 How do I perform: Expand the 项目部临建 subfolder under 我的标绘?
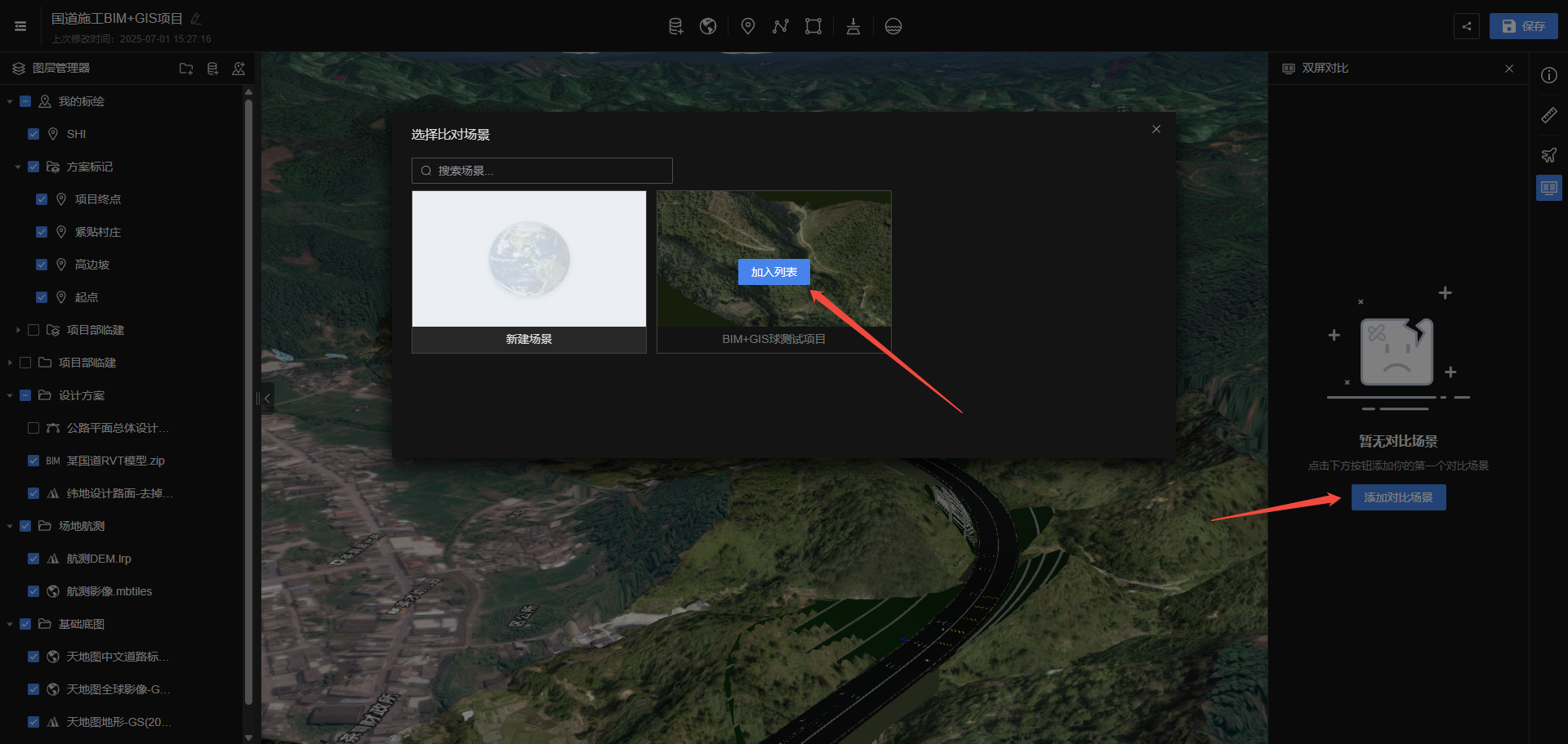[x=18, y=330]
